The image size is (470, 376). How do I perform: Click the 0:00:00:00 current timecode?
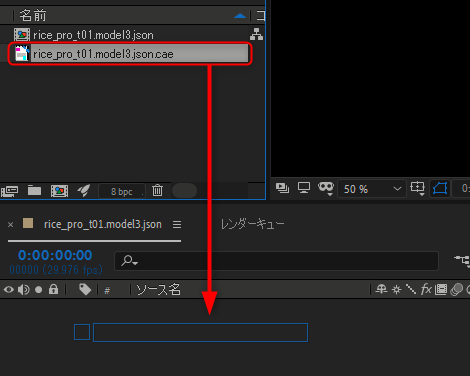(55, 255)
